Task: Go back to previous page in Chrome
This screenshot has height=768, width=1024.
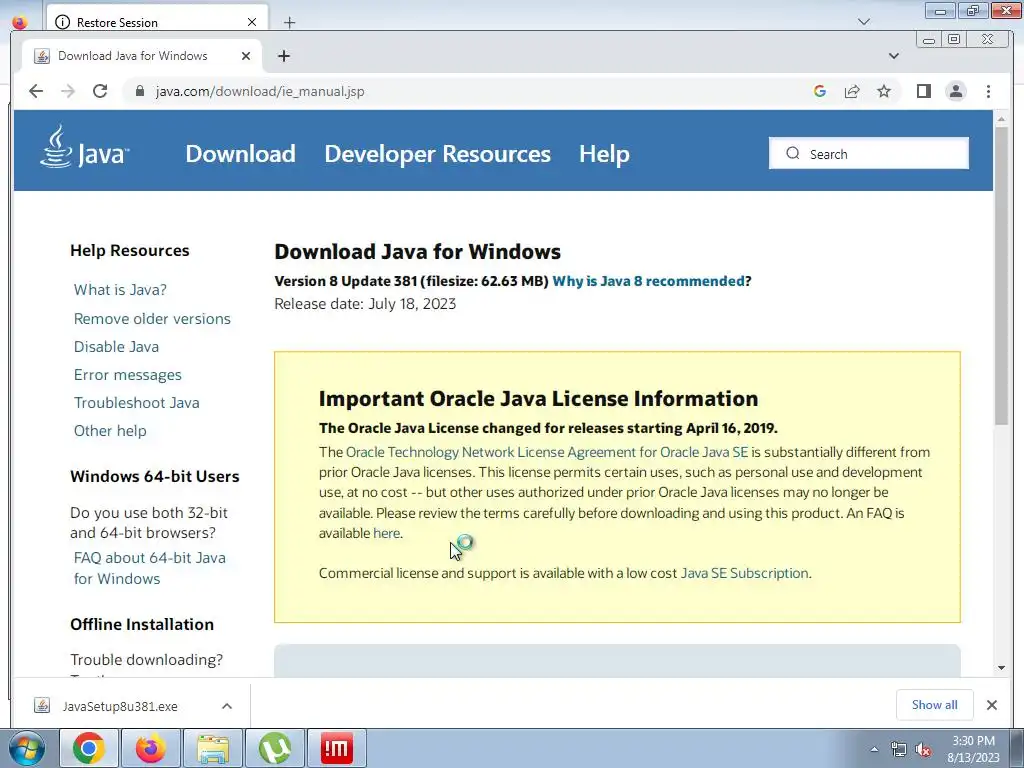Action: pos(36,91)
